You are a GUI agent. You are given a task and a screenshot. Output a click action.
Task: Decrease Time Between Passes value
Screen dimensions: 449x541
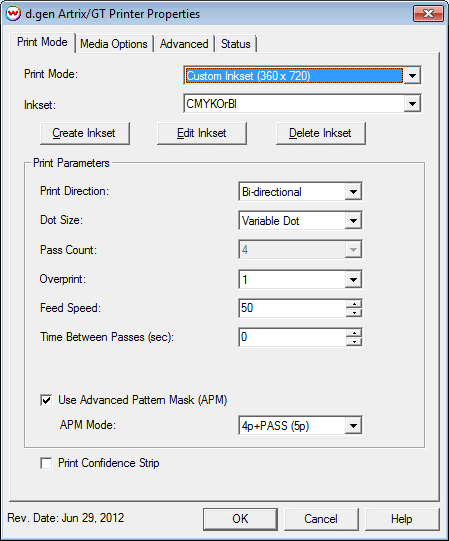pyautogui.click(x=354, y=342)
